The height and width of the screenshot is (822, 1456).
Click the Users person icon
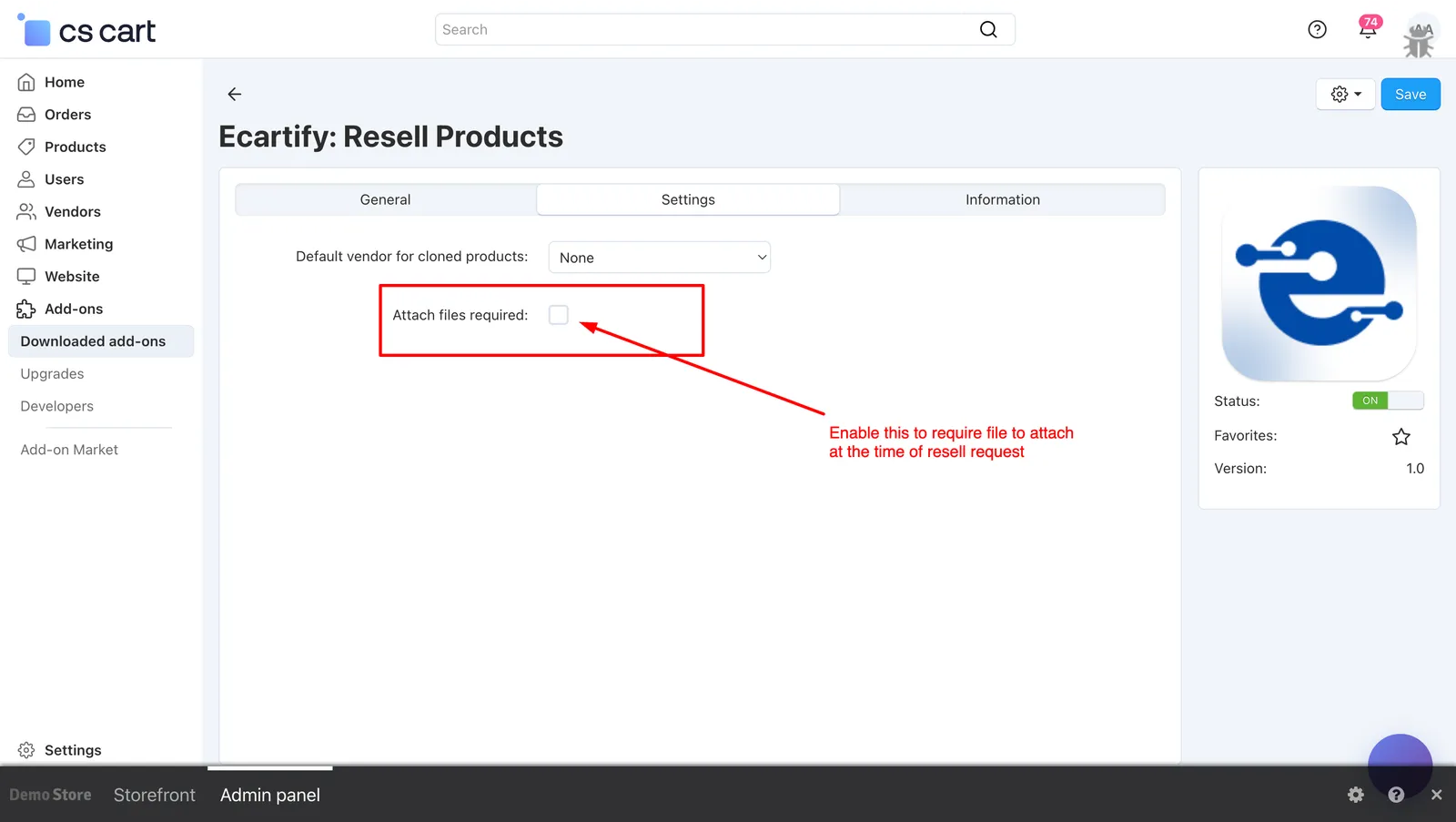pos(26,179)
